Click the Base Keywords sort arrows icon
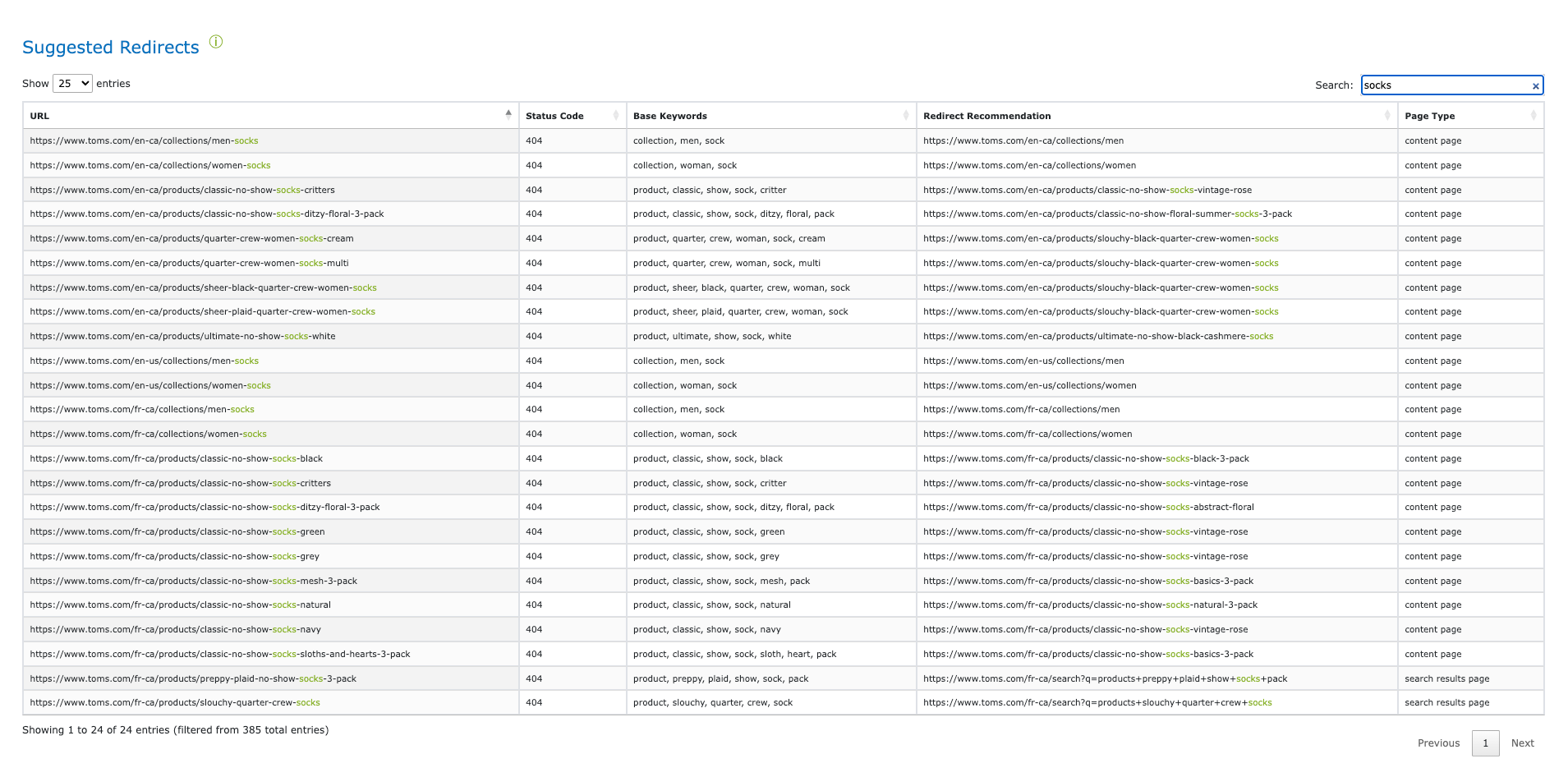Screen dimensions: 1568x777 (906, 116)
